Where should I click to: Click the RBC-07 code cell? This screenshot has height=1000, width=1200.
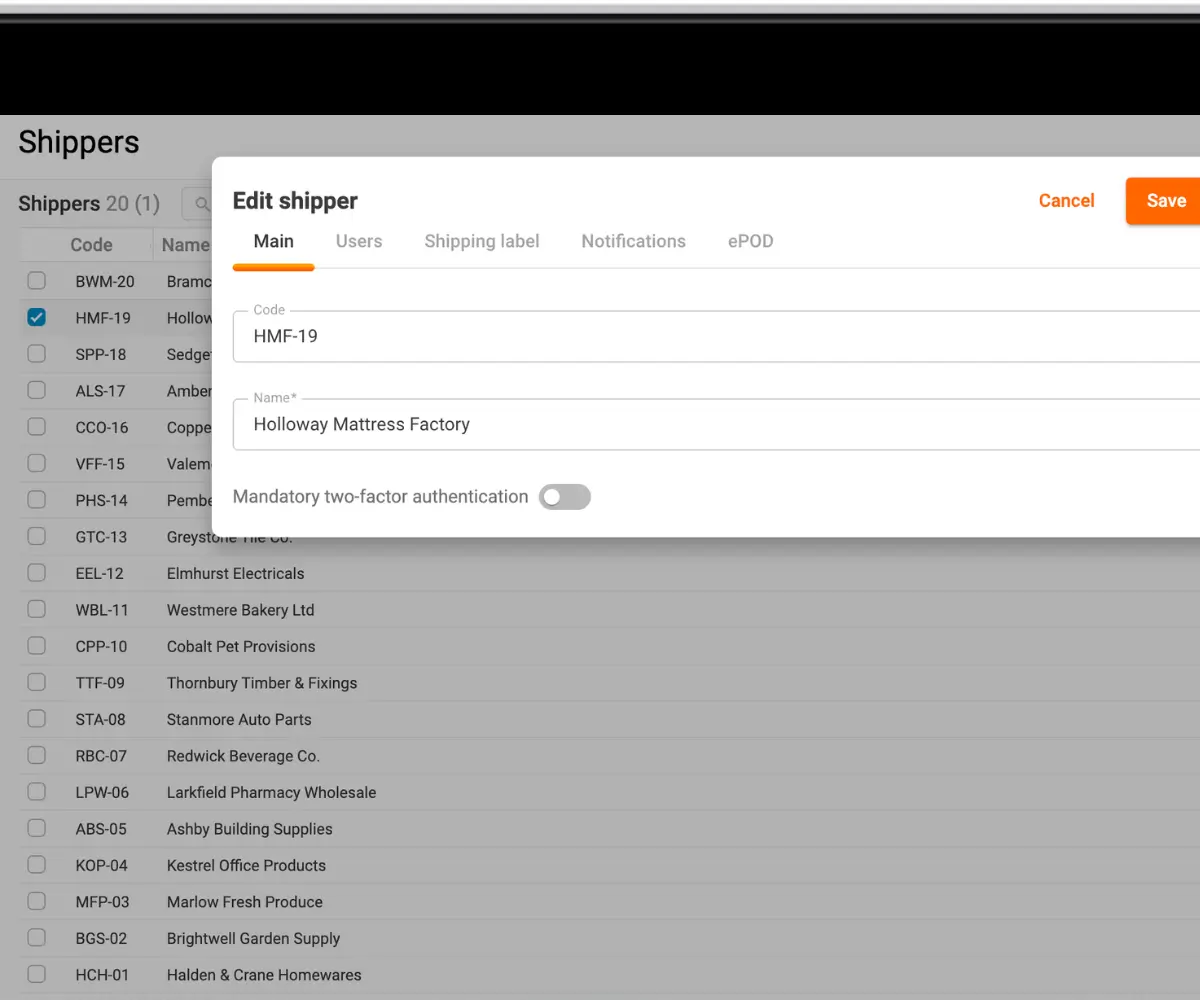click(101, 756)
